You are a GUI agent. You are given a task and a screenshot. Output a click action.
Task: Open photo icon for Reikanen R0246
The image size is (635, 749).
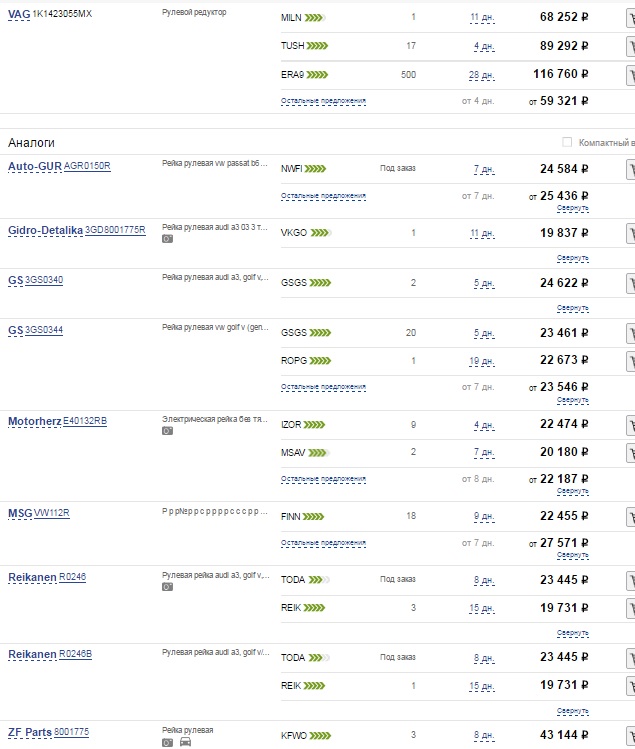click(x=167, y=587)
